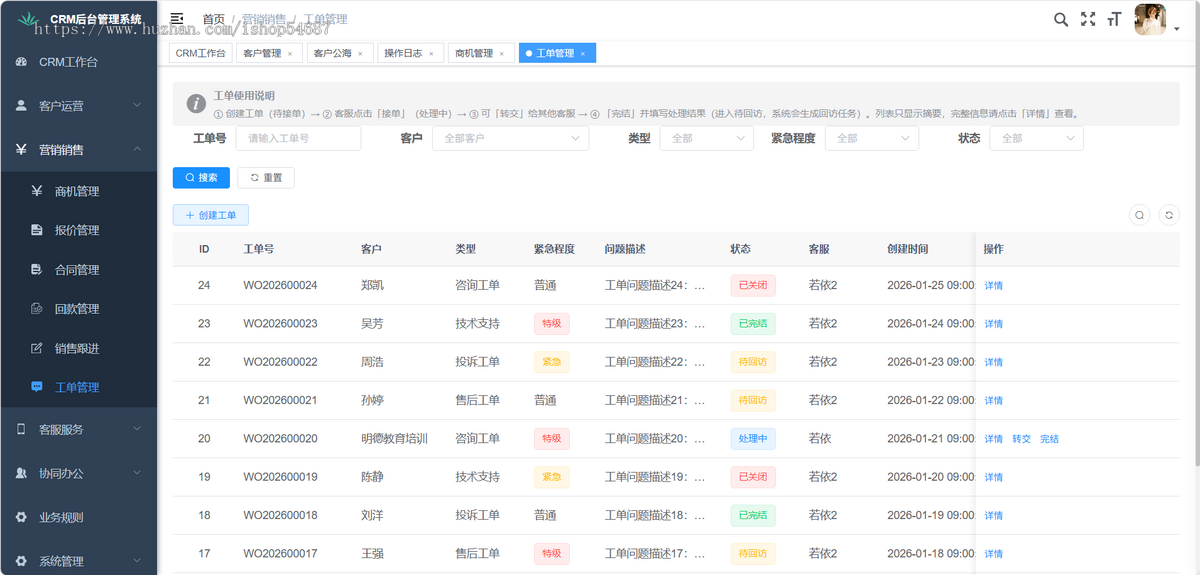Open the 状态 dropdown filter
Image resolution: width=1200 pixels, height=575 pixels.
[x=1037, y=138]
